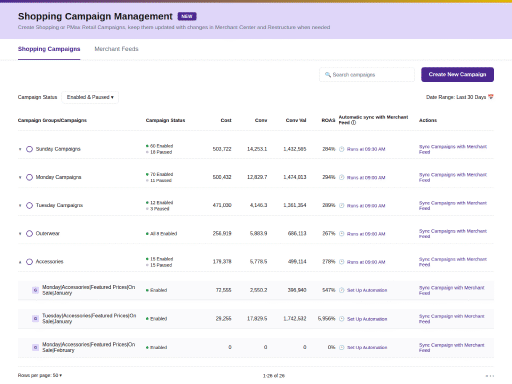Screen dimensions: 512x384
Task: Expand the Sunday Campaigns group
Action: coord(20,149)
